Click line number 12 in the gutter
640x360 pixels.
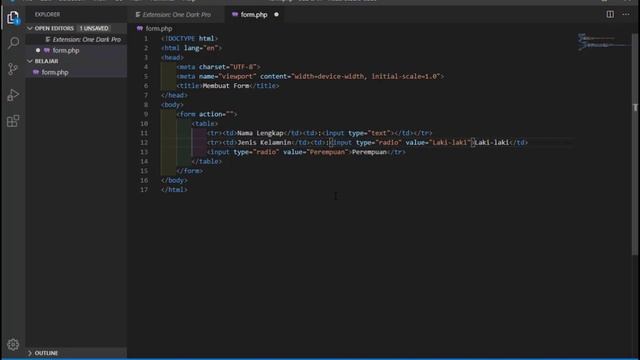pos(144,142)
